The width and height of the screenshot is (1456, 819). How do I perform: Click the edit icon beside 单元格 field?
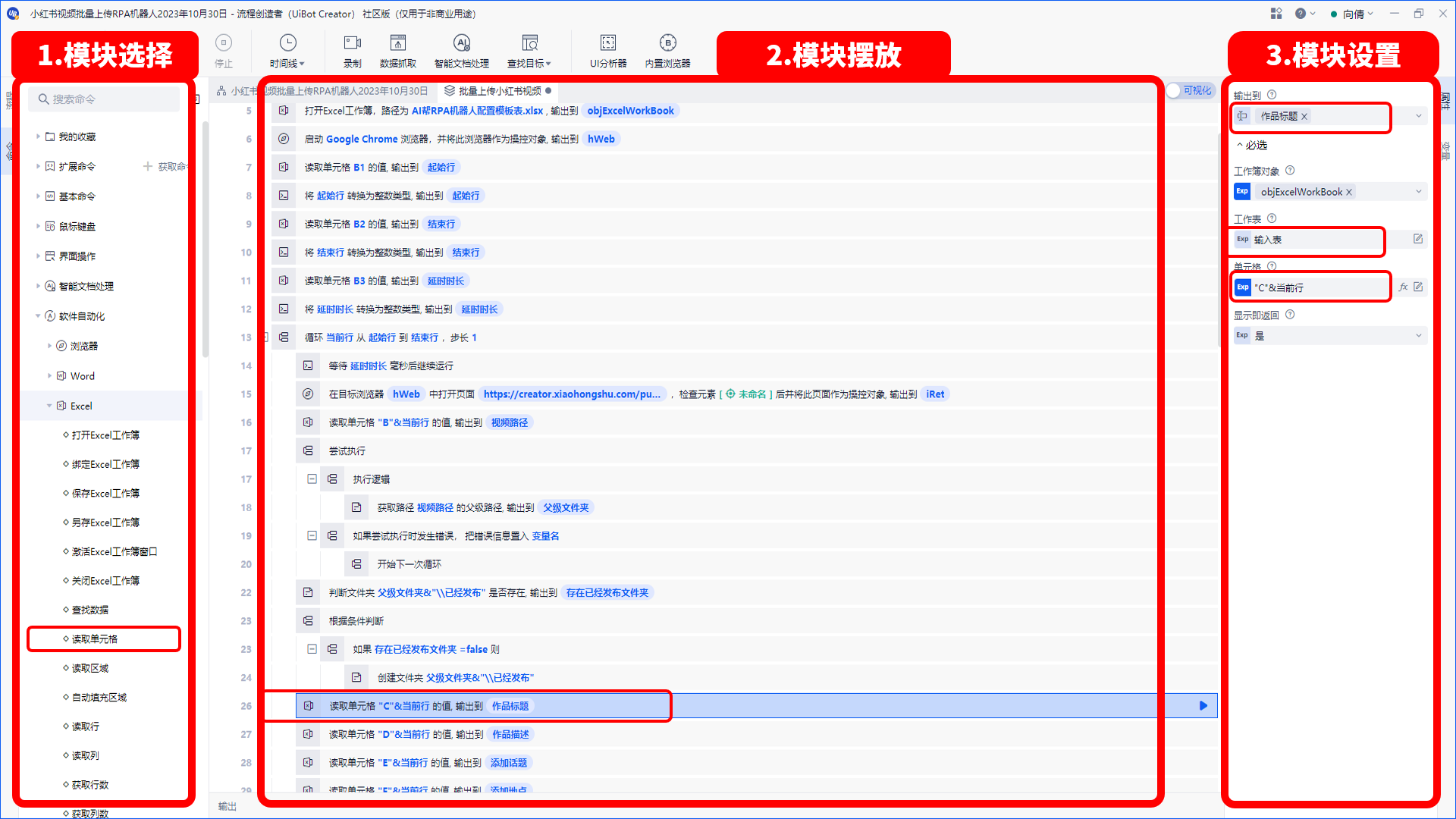1418,287
